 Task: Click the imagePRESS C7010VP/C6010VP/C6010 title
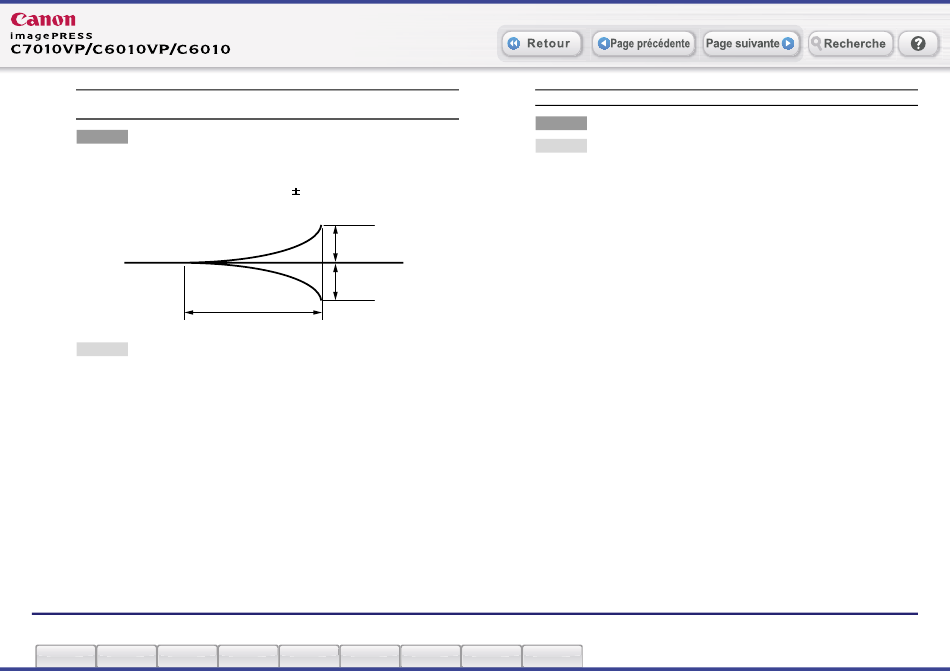(x=120, y=44)
